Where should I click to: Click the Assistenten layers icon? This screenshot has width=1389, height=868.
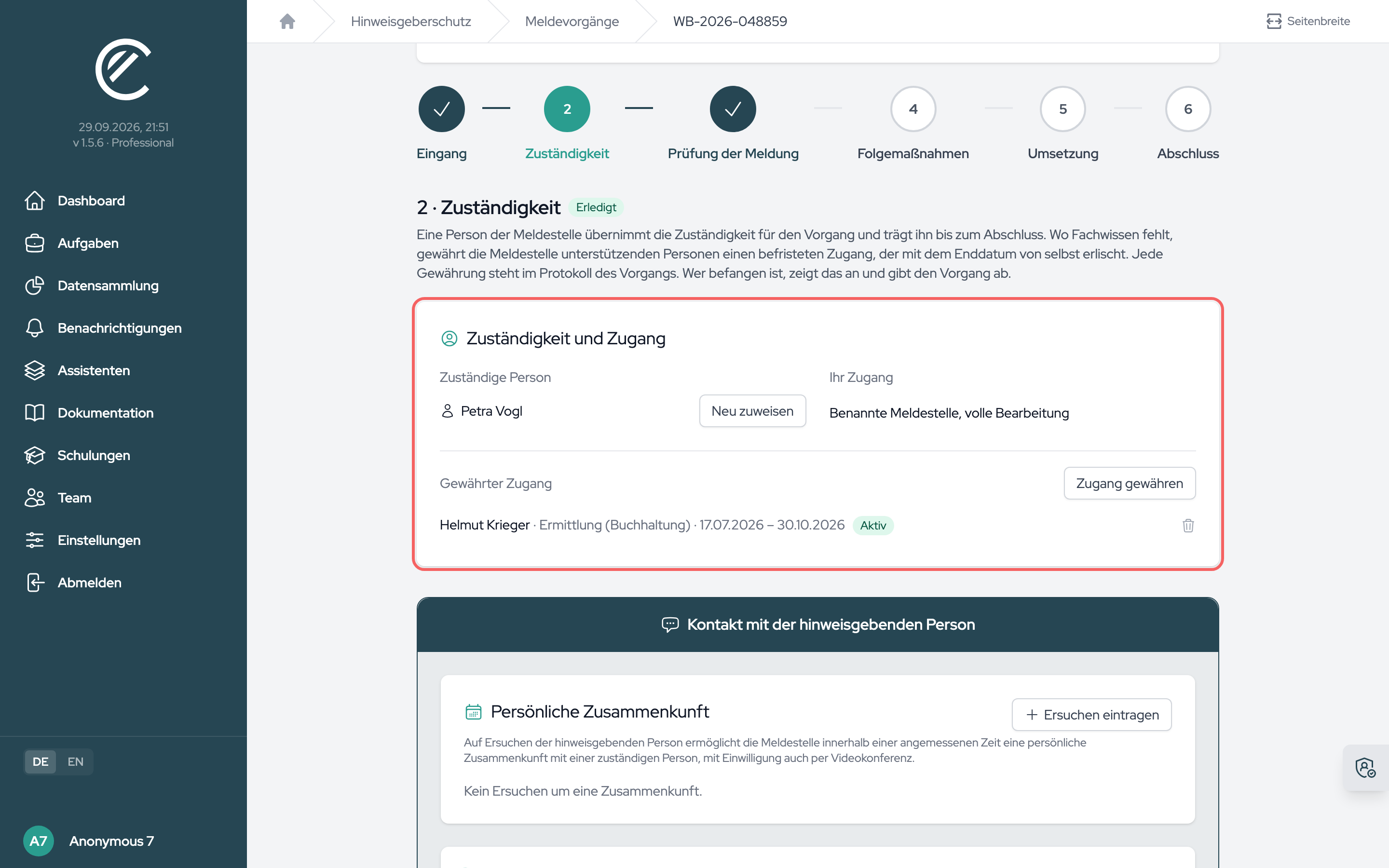tap(34, 371)
